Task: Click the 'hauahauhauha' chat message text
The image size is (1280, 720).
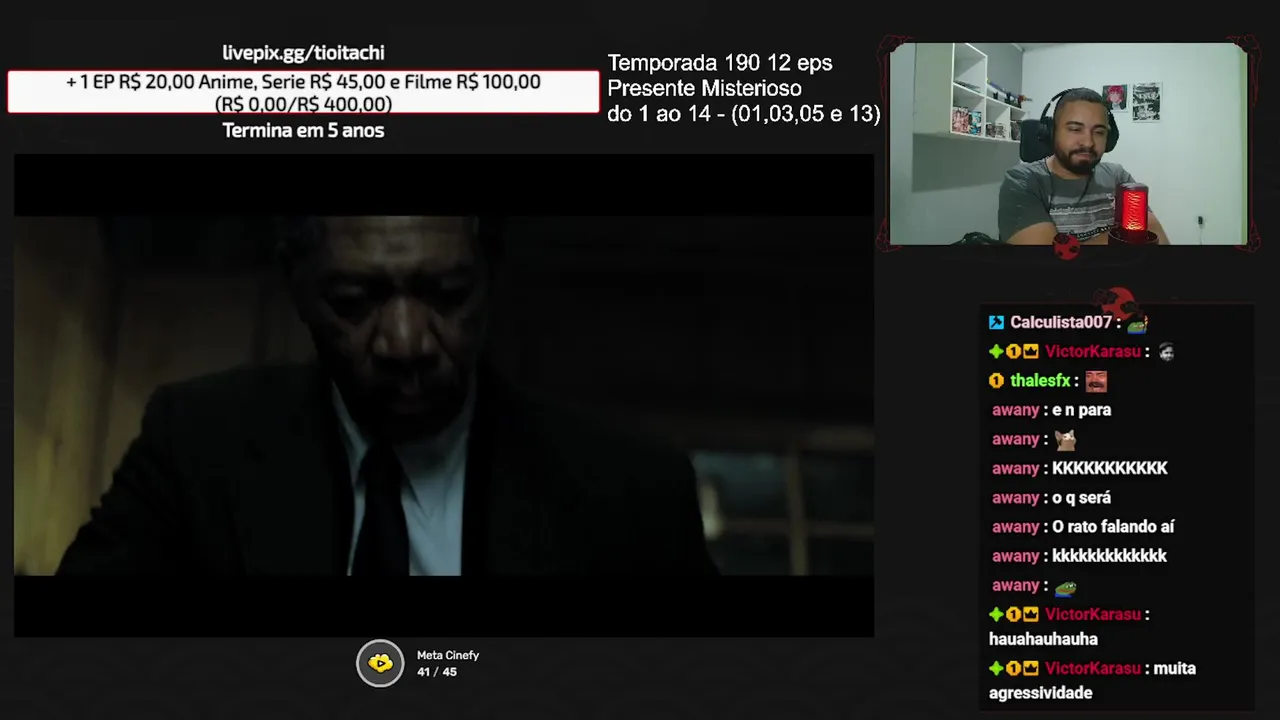Action: tap(1043, 640)
